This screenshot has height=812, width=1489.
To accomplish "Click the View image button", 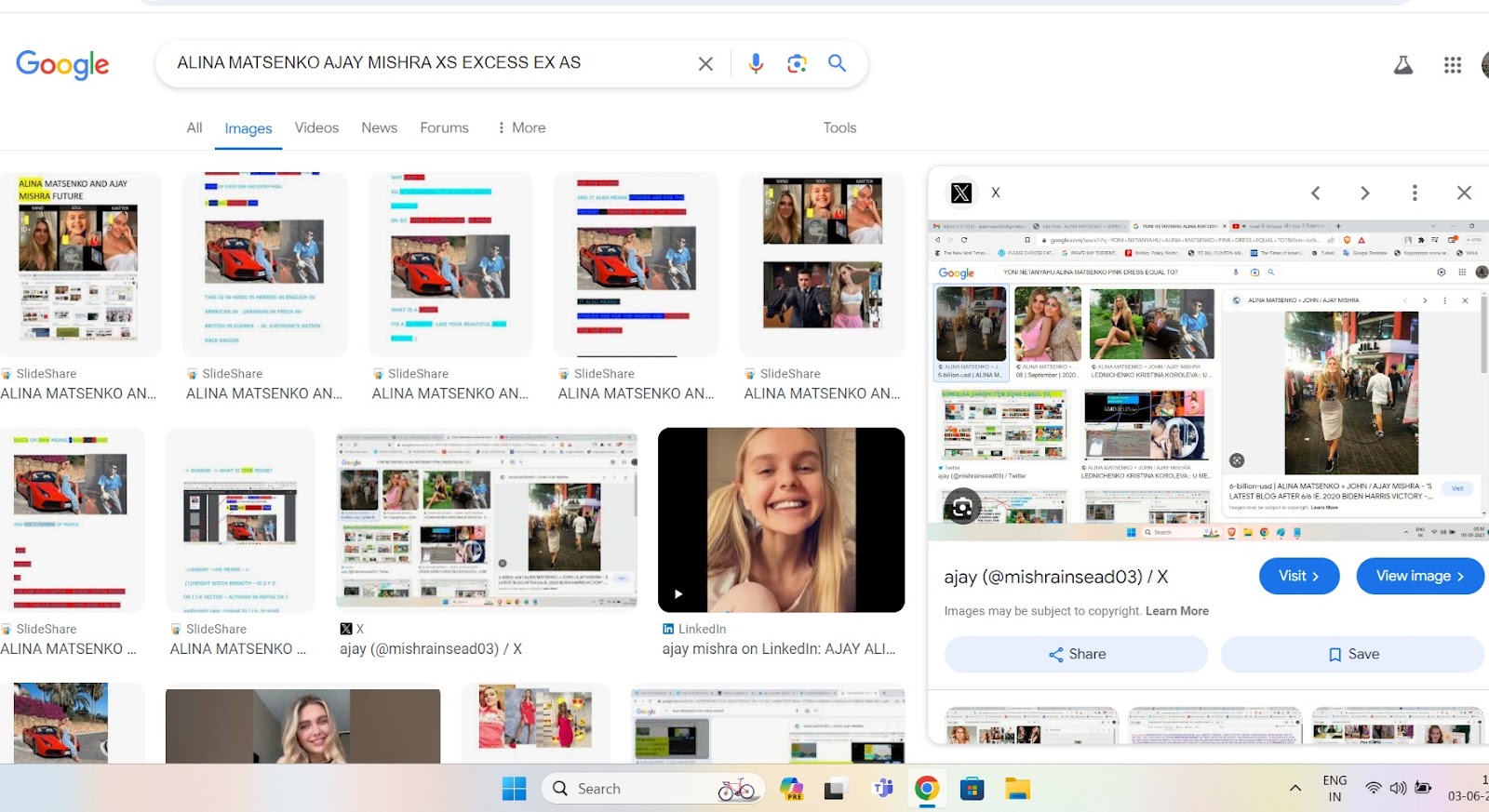I will pyautogui.click(x=1419, y=576).
